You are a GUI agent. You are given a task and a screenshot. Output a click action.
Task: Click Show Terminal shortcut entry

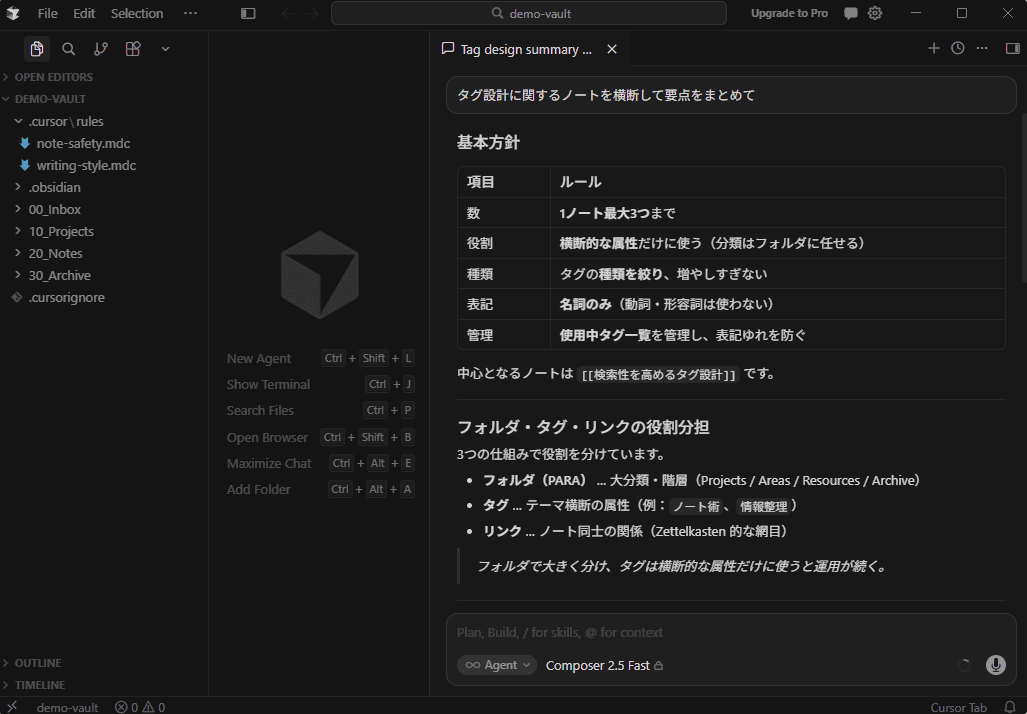pyautogui.click(x=320, y=385)
